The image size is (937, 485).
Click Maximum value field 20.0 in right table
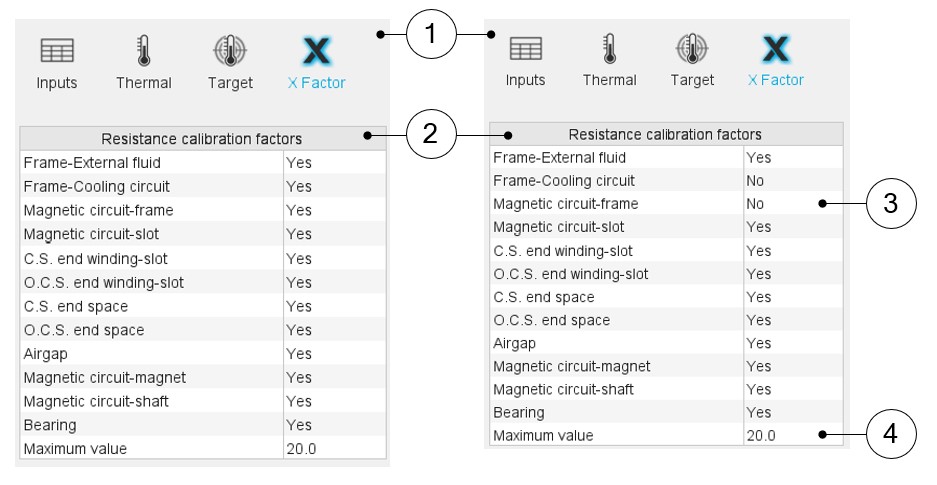tap(760, 436)
